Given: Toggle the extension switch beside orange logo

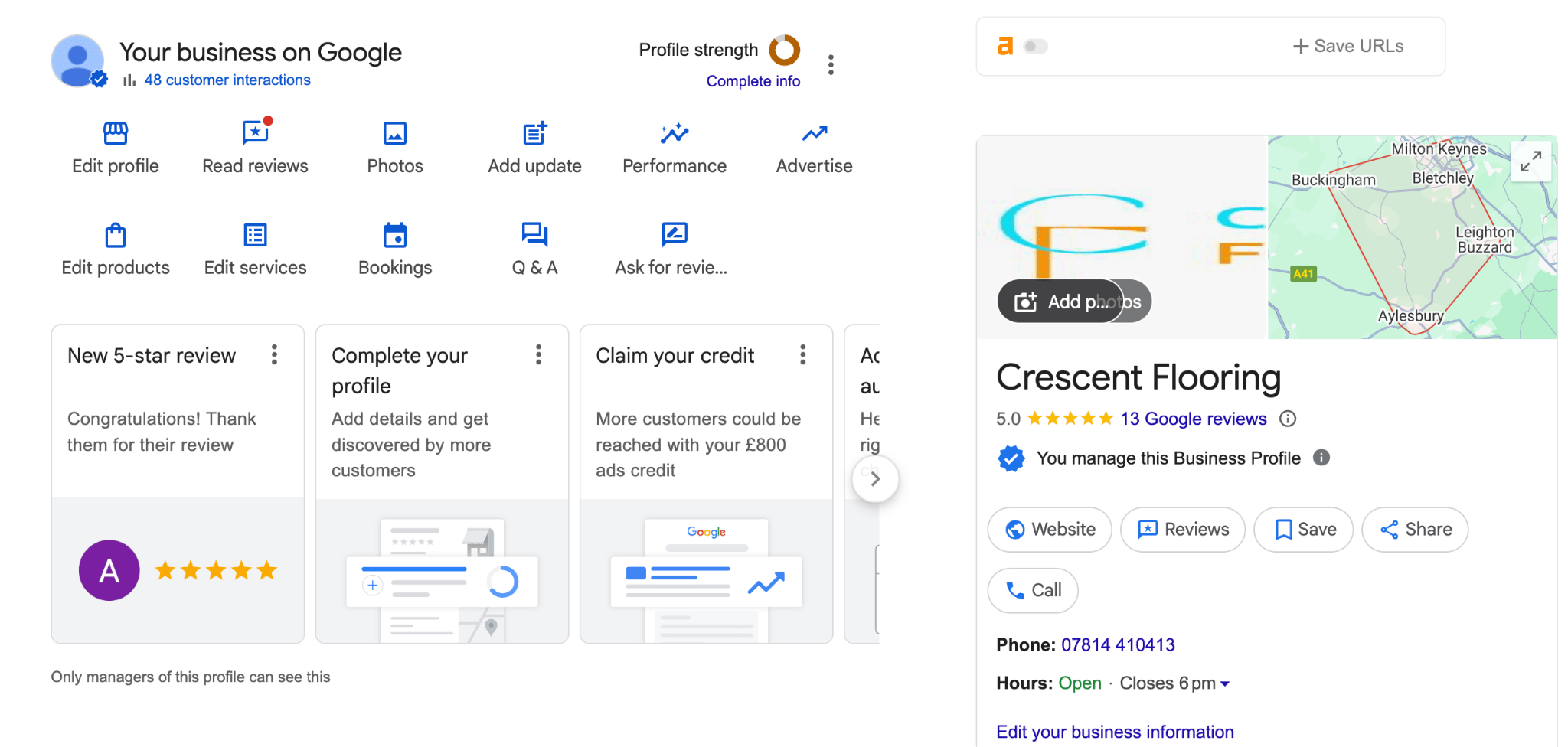Looking at the screenshot, I should 1035,47.
